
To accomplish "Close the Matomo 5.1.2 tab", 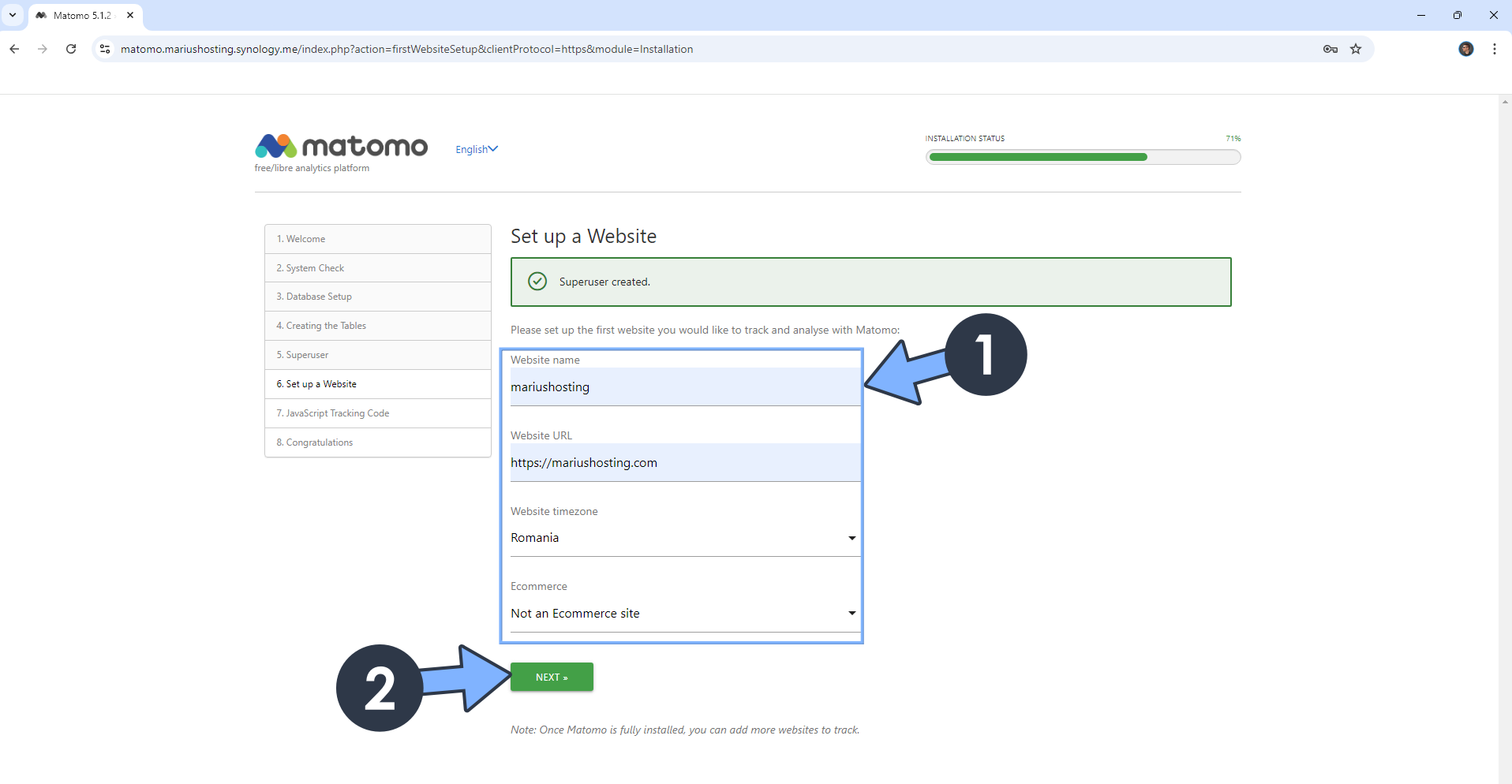I will [x=130, y=15].
